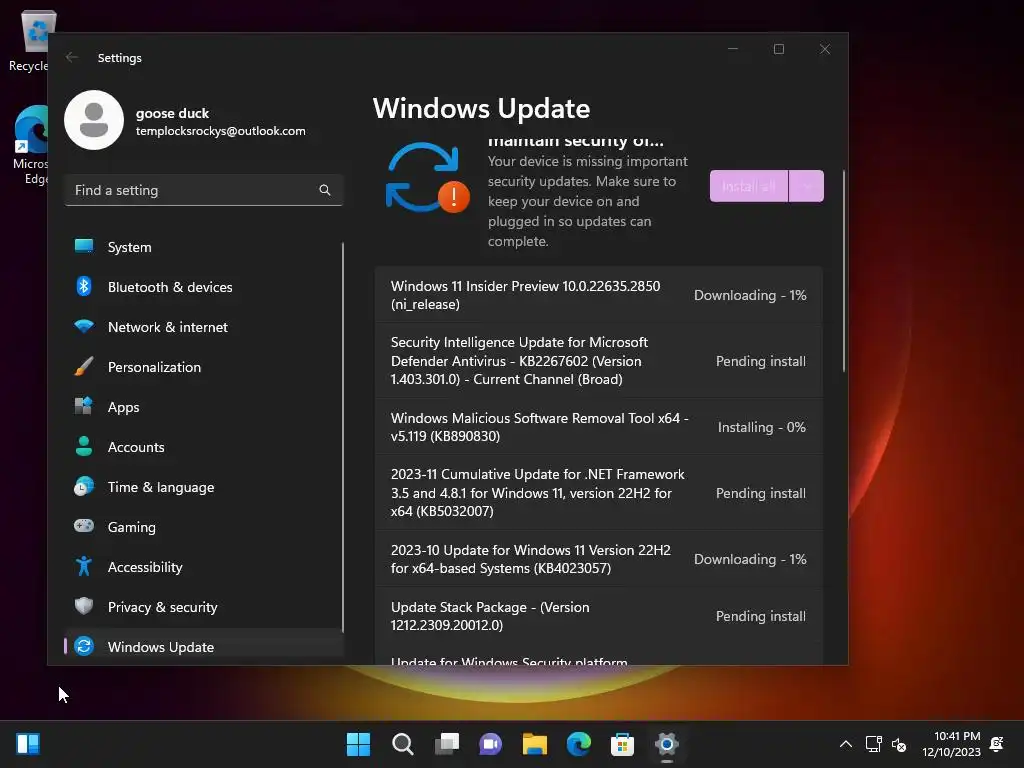Select the Time & language clock icon
The height and width of the screenshot is (768, 1024).
click(x=84, y=487)
